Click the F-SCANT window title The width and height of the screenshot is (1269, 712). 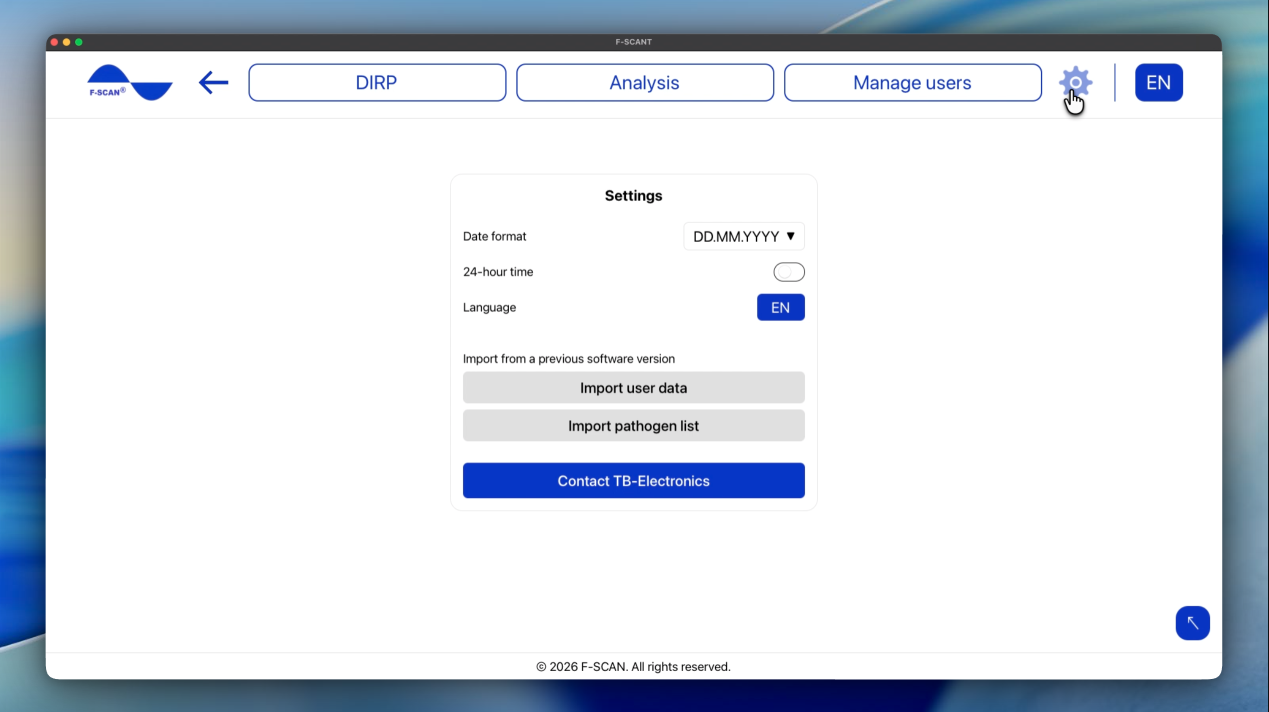point(634,42)
